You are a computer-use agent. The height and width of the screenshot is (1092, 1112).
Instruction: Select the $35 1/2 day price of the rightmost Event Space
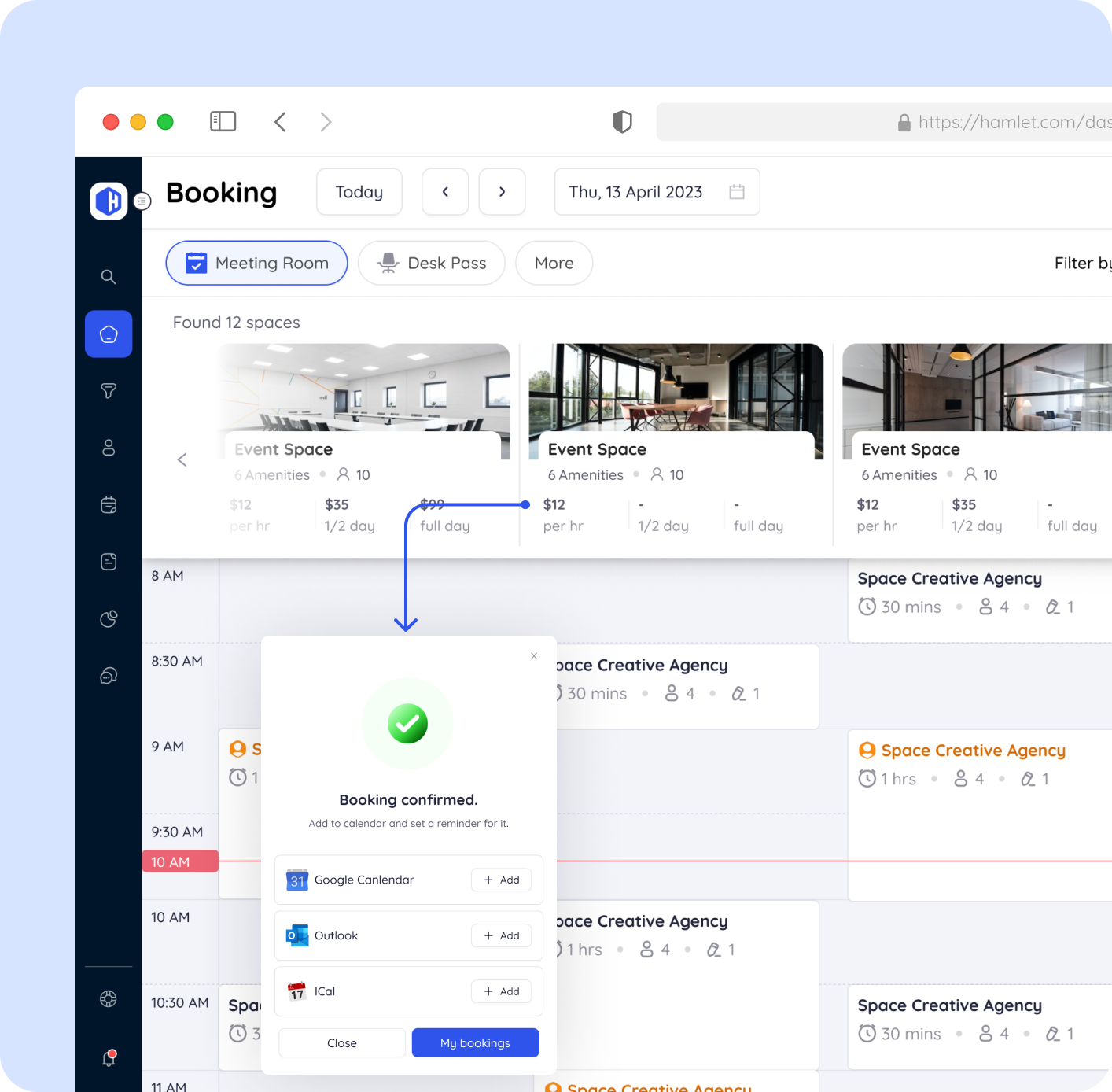coord(977,515)
